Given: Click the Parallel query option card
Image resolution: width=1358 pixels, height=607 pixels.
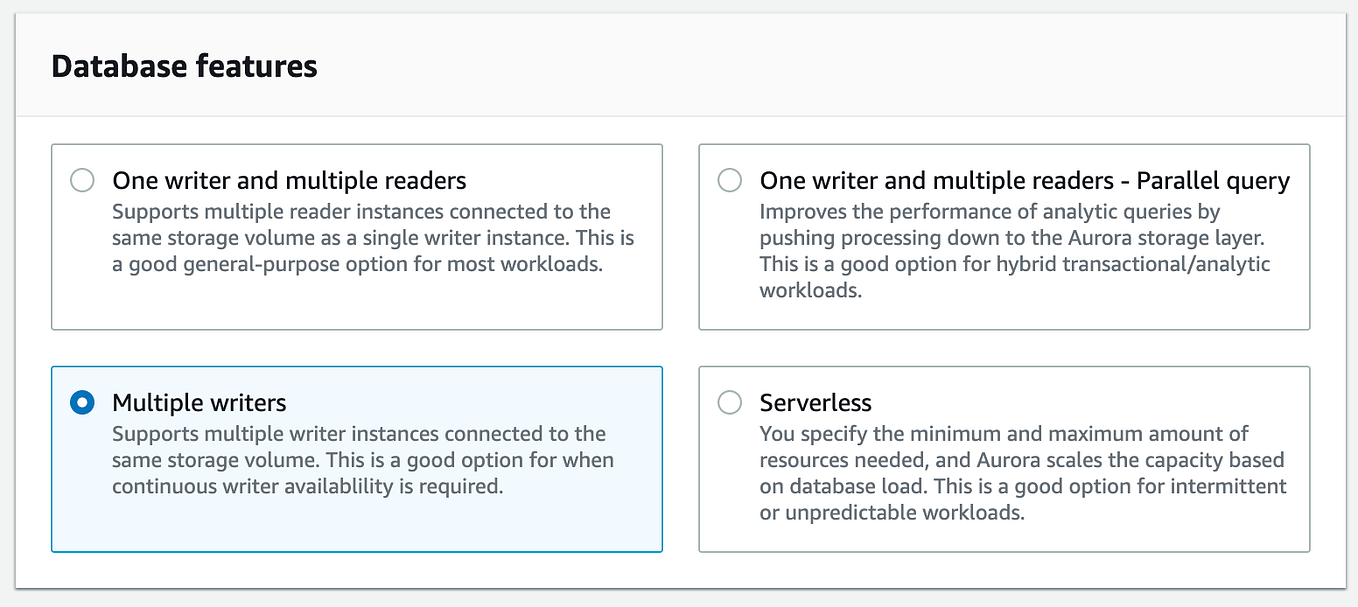Looking at the screenshot, I should pyautogui.click(x=1004, y=237).
